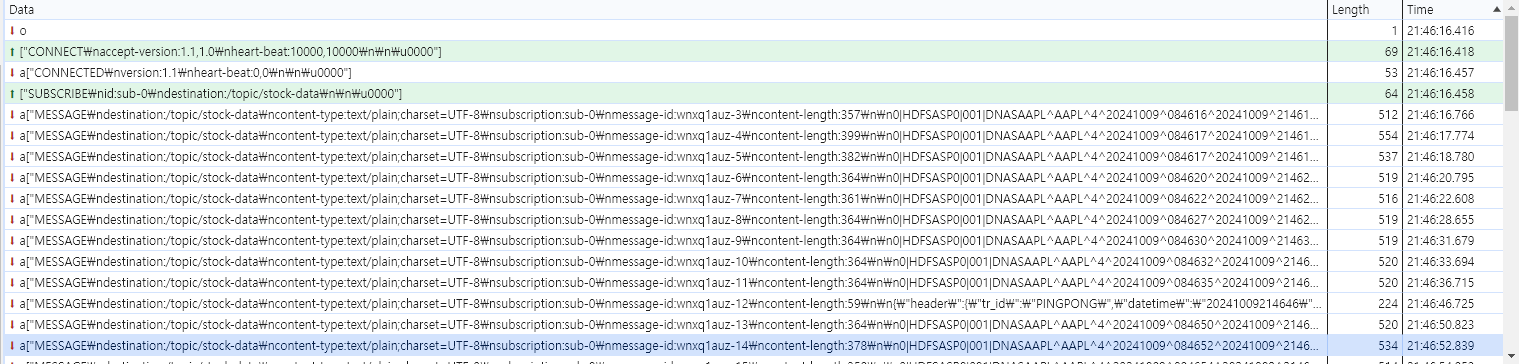1519x364 pixels.
Task: Click the Length value 224
Action: click(x=1388, y=303)
